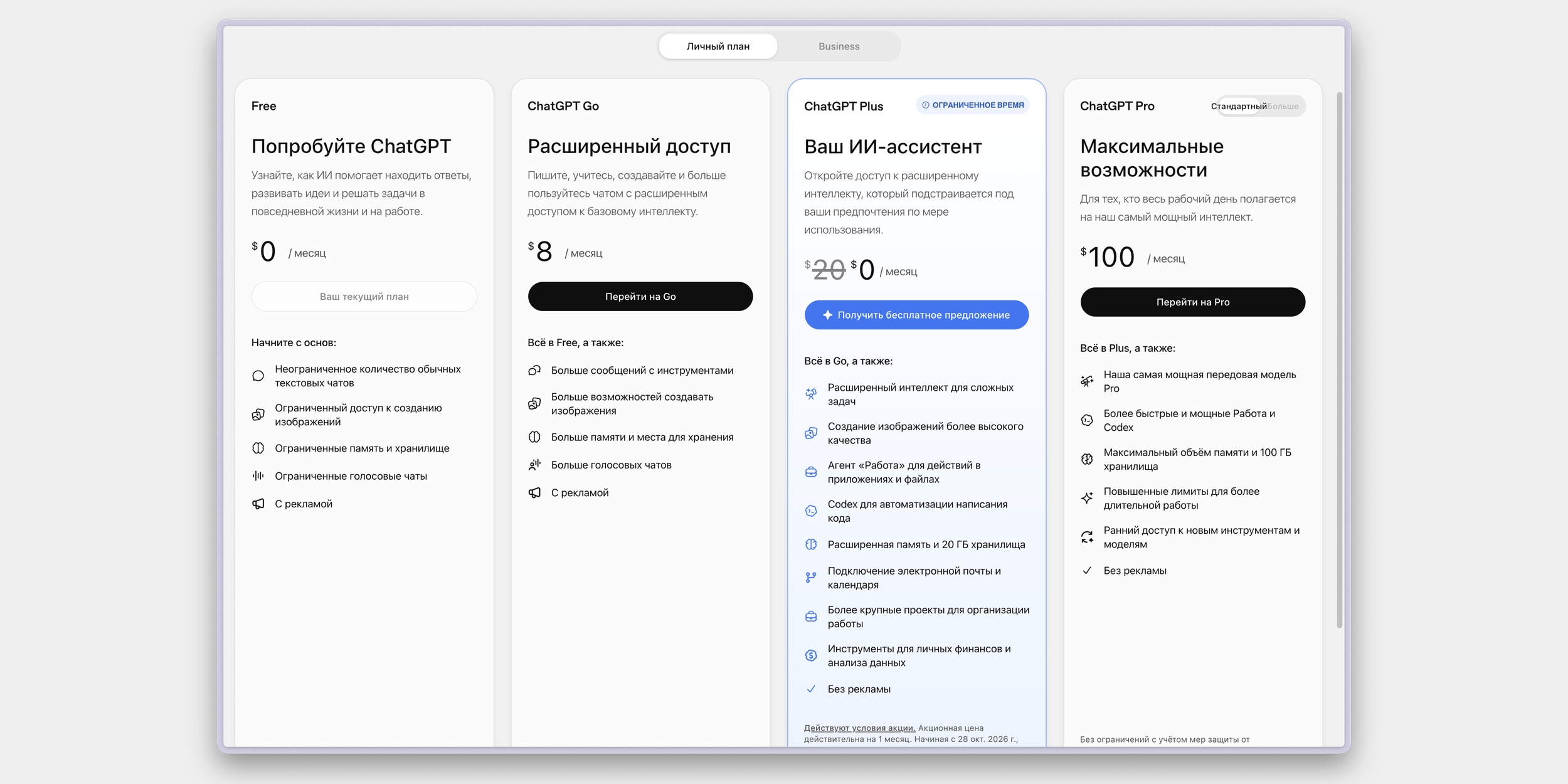
Task: Click the image icon beside Больше возможностей создавать изображения
Action: tap(534, 403)
